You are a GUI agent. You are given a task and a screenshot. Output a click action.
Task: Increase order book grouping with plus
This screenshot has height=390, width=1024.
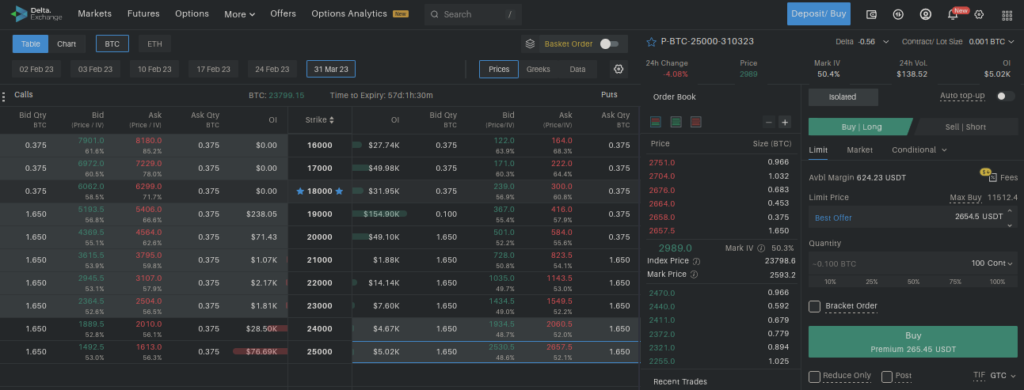click(784, 122)
